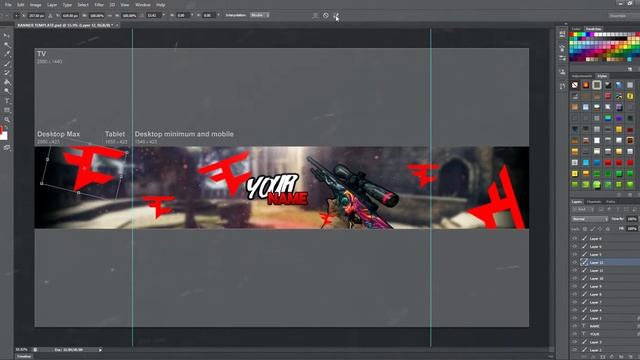Close the BANNER TEMPLATE document tab

pyautogui.click(x=117, y=25)
